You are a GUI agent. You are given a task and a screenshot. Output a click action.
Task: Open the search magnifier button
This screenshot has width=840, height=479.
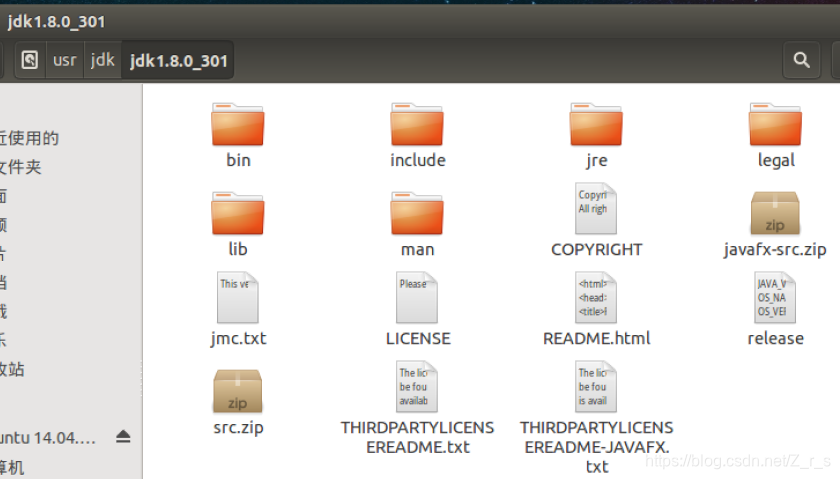(801, 60)
